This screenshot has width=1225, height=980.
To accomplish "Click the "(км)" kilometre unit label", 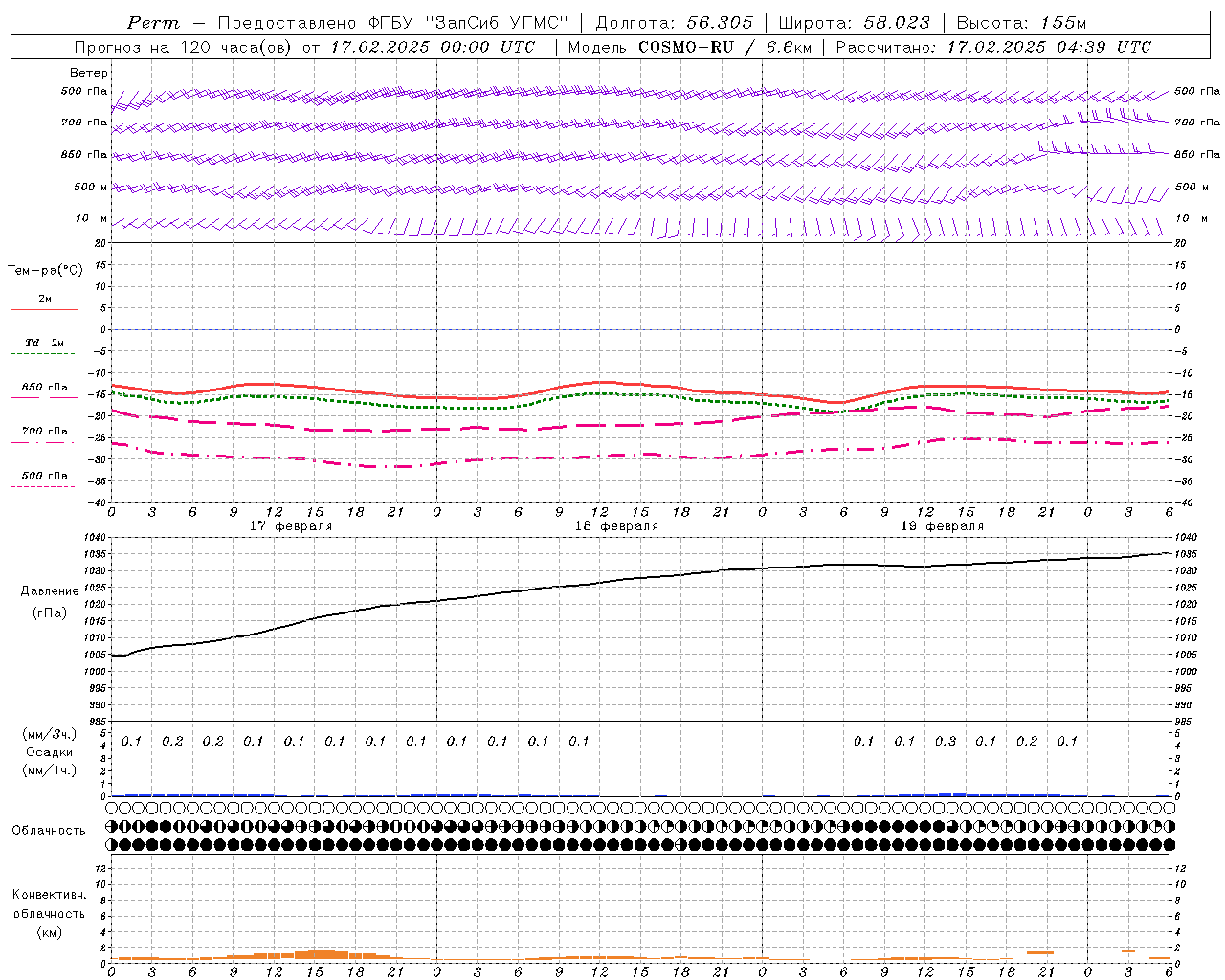I will 50,932.
